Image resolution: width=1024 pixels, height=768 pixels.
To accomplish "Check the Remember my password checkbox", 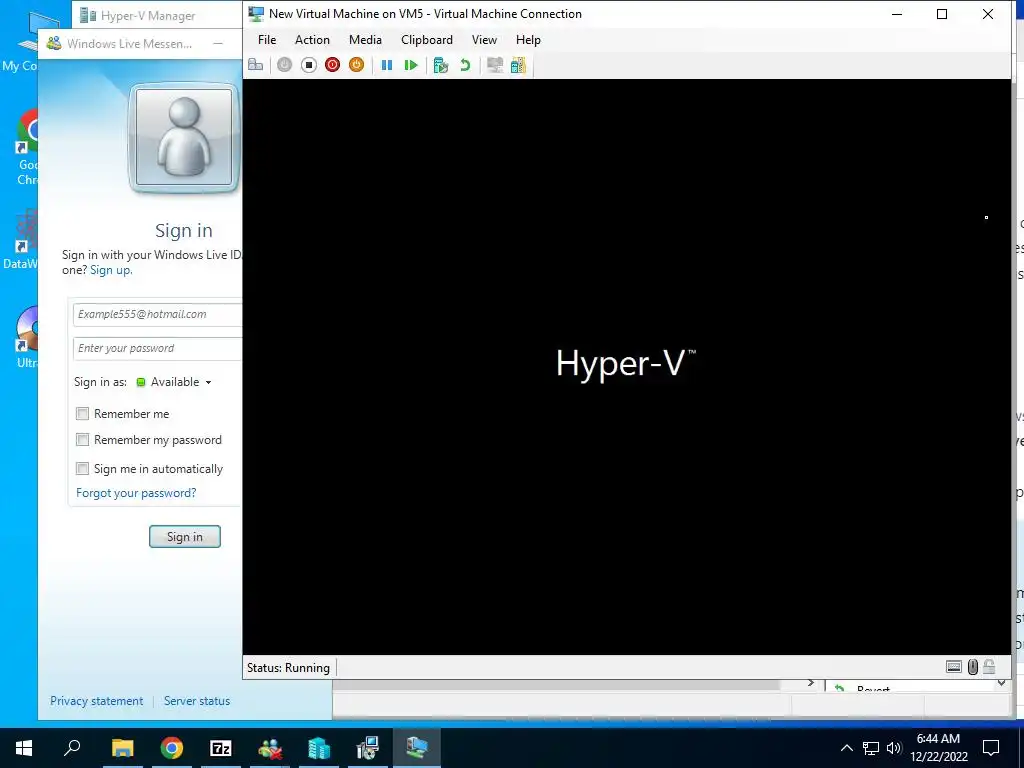I will (x=82, y=440).
